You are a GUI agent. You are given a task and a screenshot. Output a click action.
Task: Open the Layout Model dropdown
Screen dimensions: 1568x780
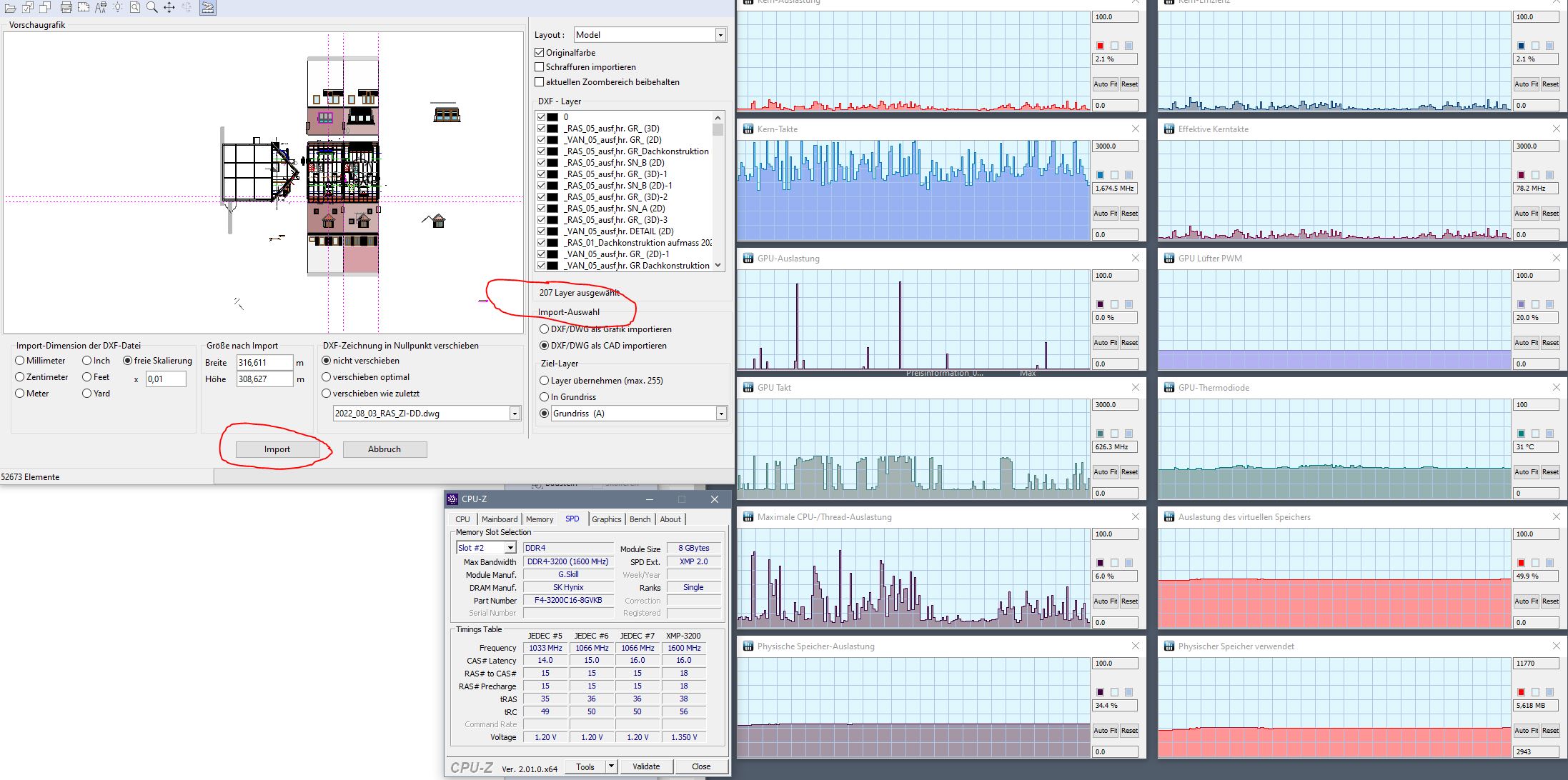720,35
